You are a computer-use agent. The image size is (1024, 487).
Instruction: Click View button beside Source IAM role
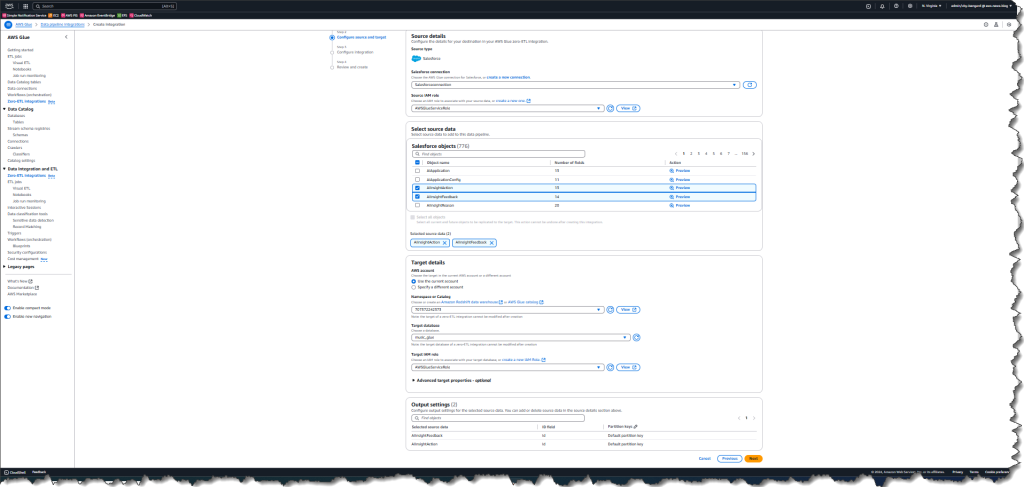(x=628, y=108)
